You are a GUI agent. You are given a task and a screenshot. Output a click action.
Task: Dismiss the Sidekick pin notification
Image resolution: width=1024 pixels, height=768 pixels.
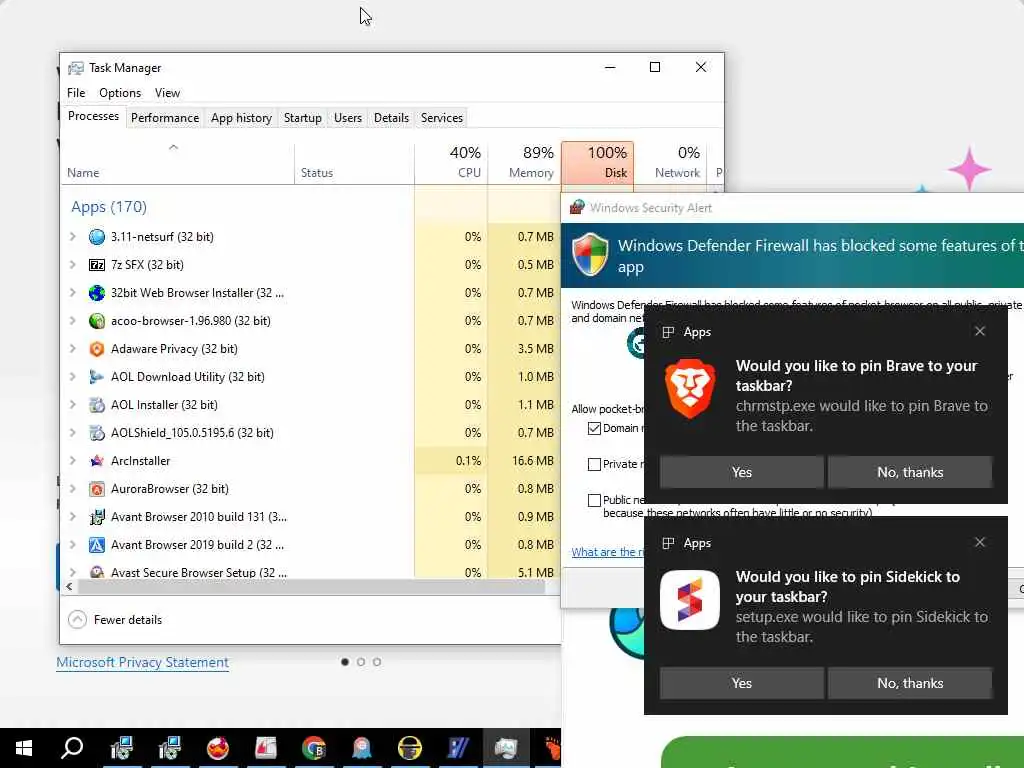(x=980, y=542)
